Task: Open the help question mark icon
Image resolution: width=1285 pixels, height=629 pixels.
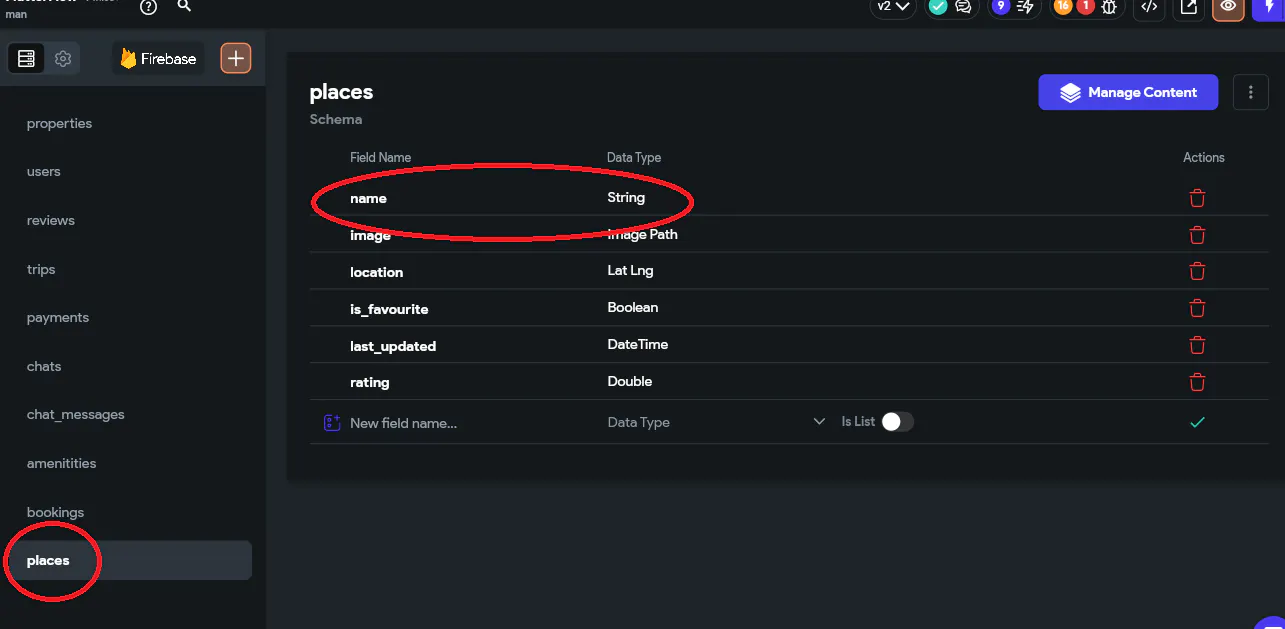Action: pos(149,7)
